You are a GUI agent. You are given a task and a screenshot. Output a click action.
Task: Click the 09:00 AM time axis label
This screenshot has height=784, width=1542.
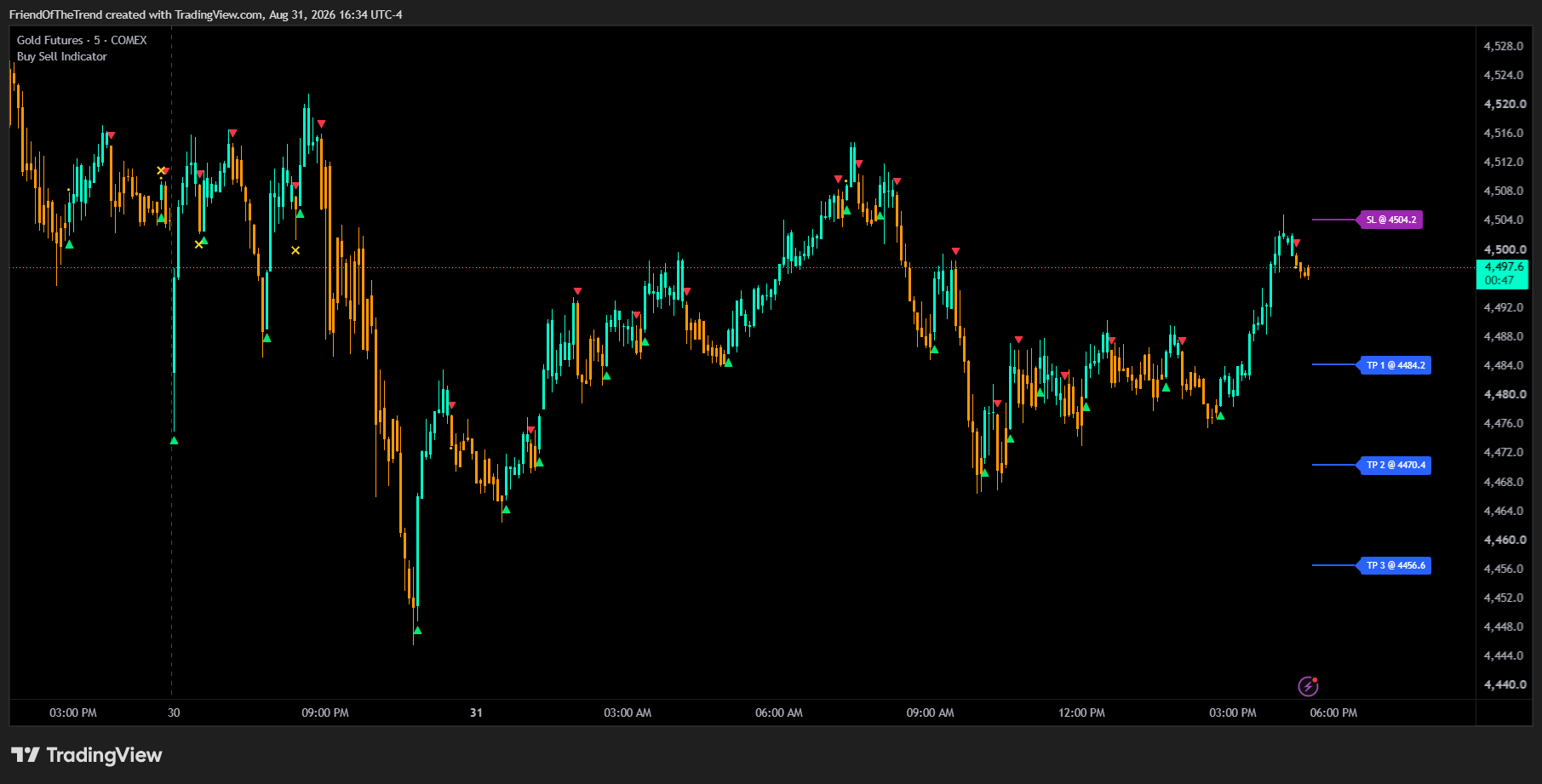(930, 712)
